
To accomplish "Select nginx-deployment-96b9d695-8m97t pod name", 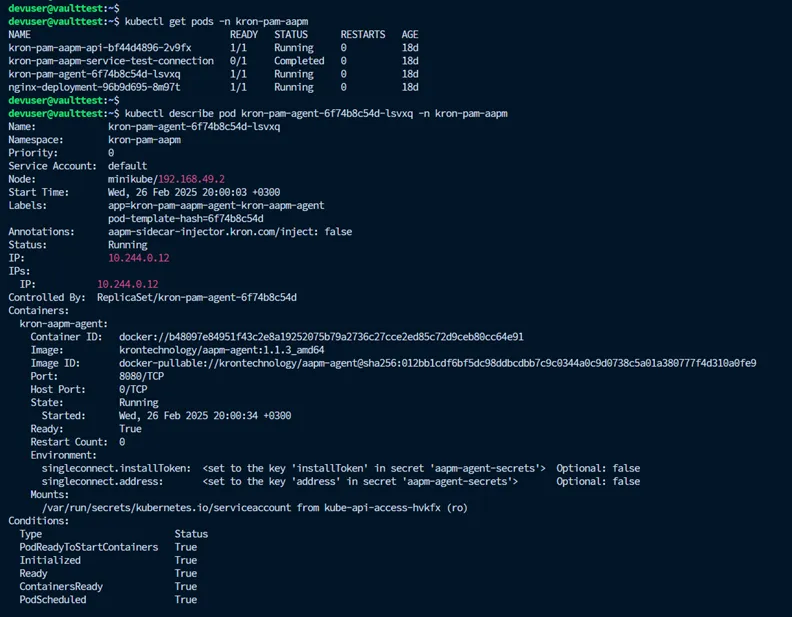I will click(94, 87).
